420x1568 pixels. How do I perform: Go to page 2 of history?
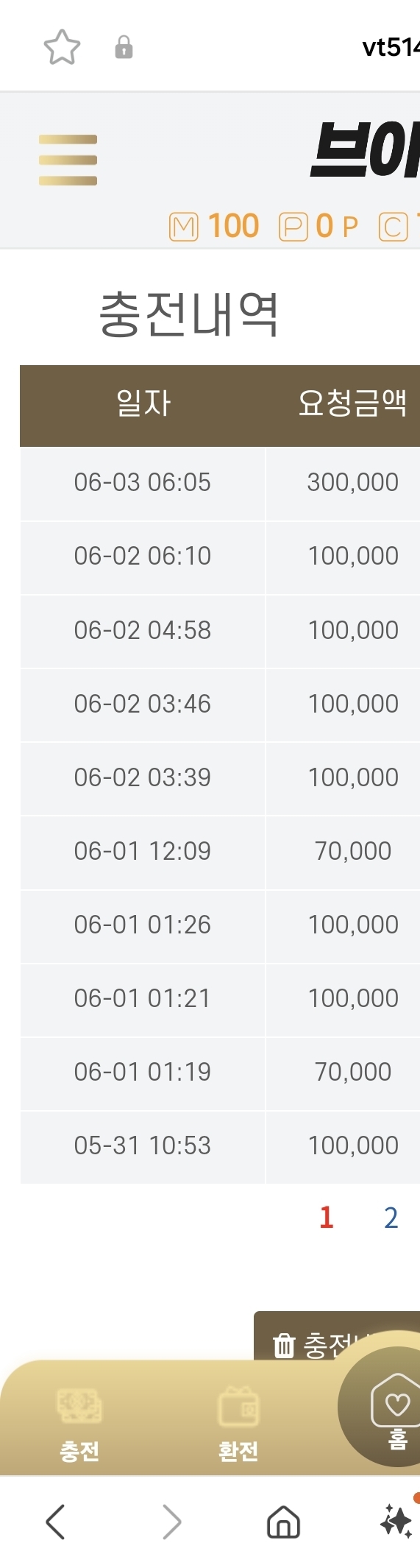pyautogui.click(x=391, y=1218)
